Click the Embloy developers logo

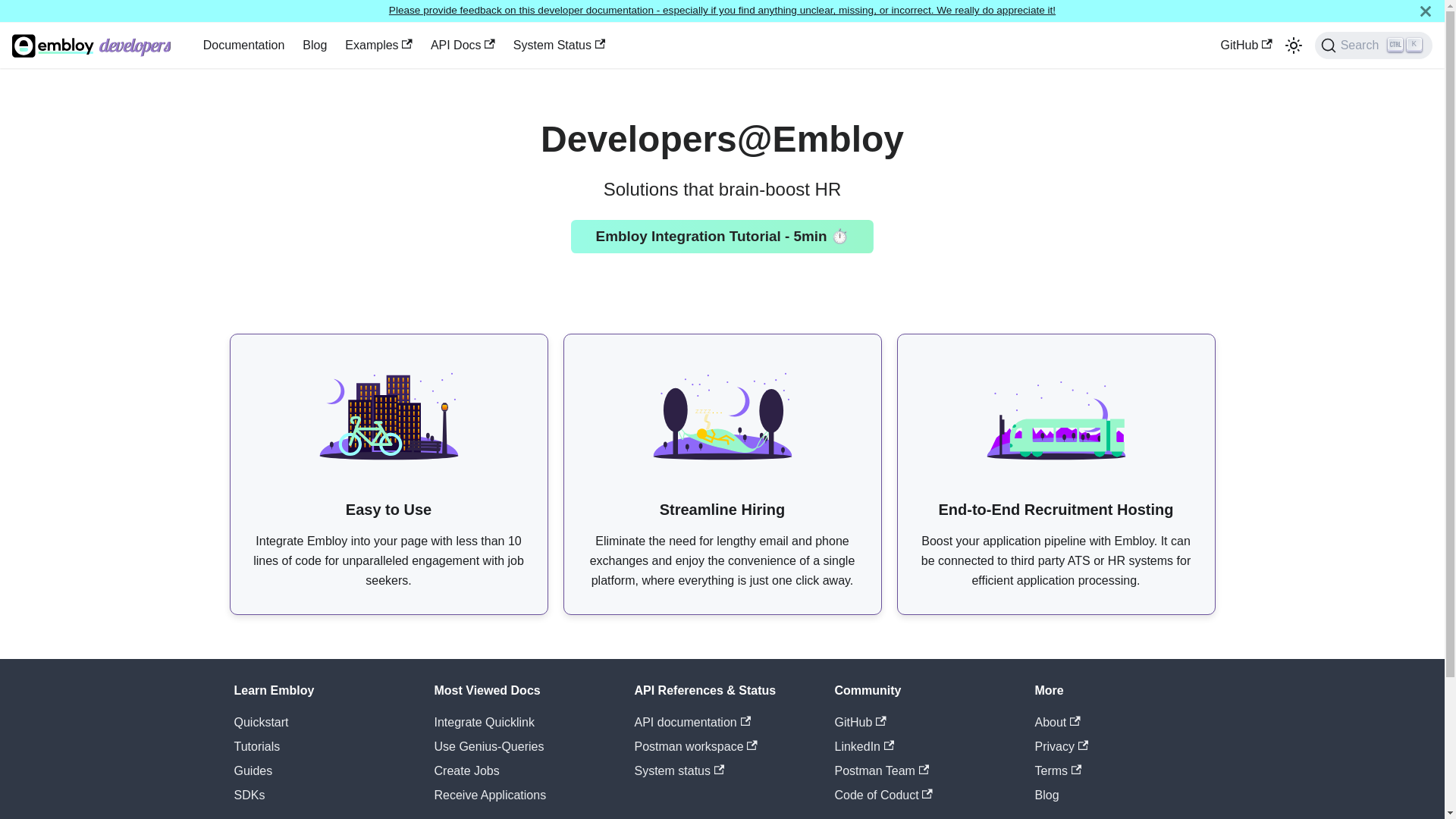pyautogui.click(x=92, y=45)
